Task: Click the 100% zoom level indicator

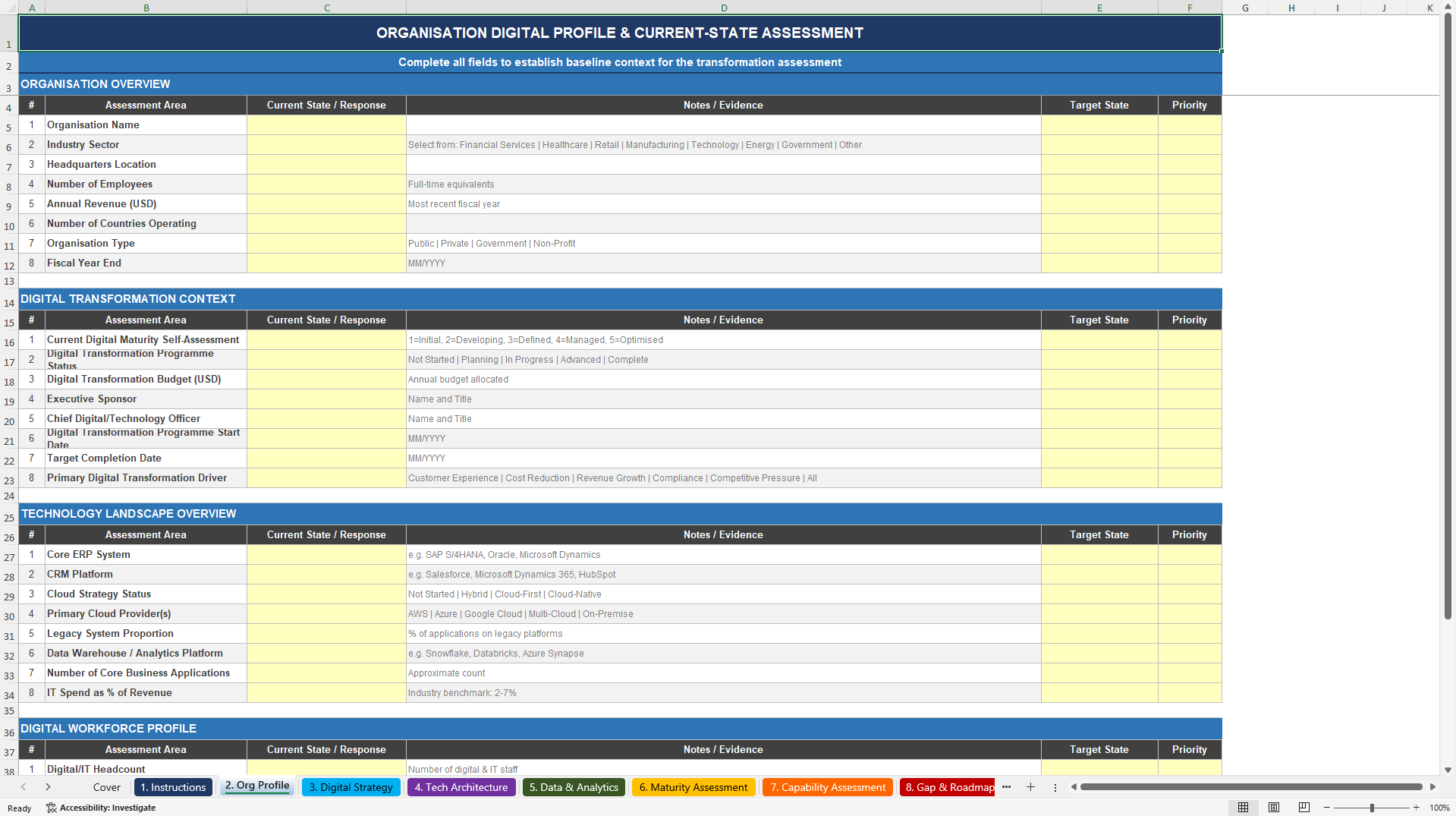Action: point(1439,808)
